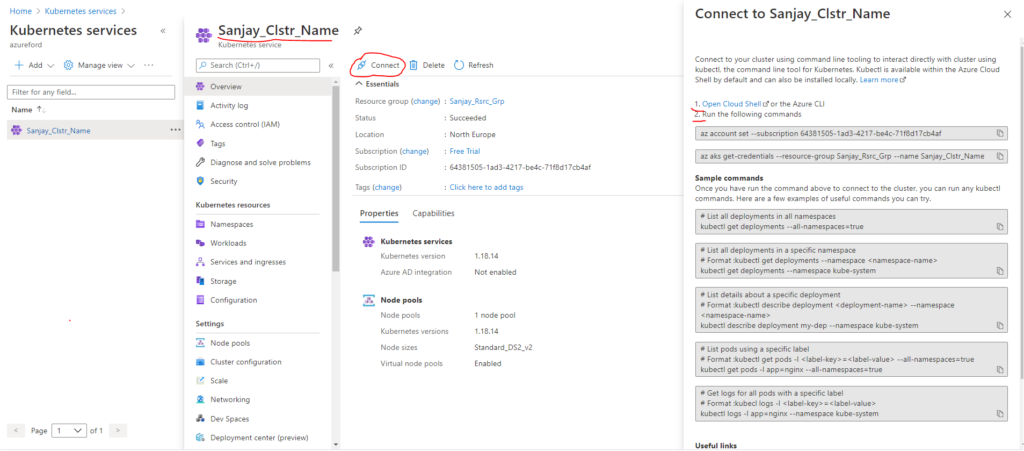Click the Networking icon in Settings
This screenshot has width=1024, height=451.
tap(200, 399)
